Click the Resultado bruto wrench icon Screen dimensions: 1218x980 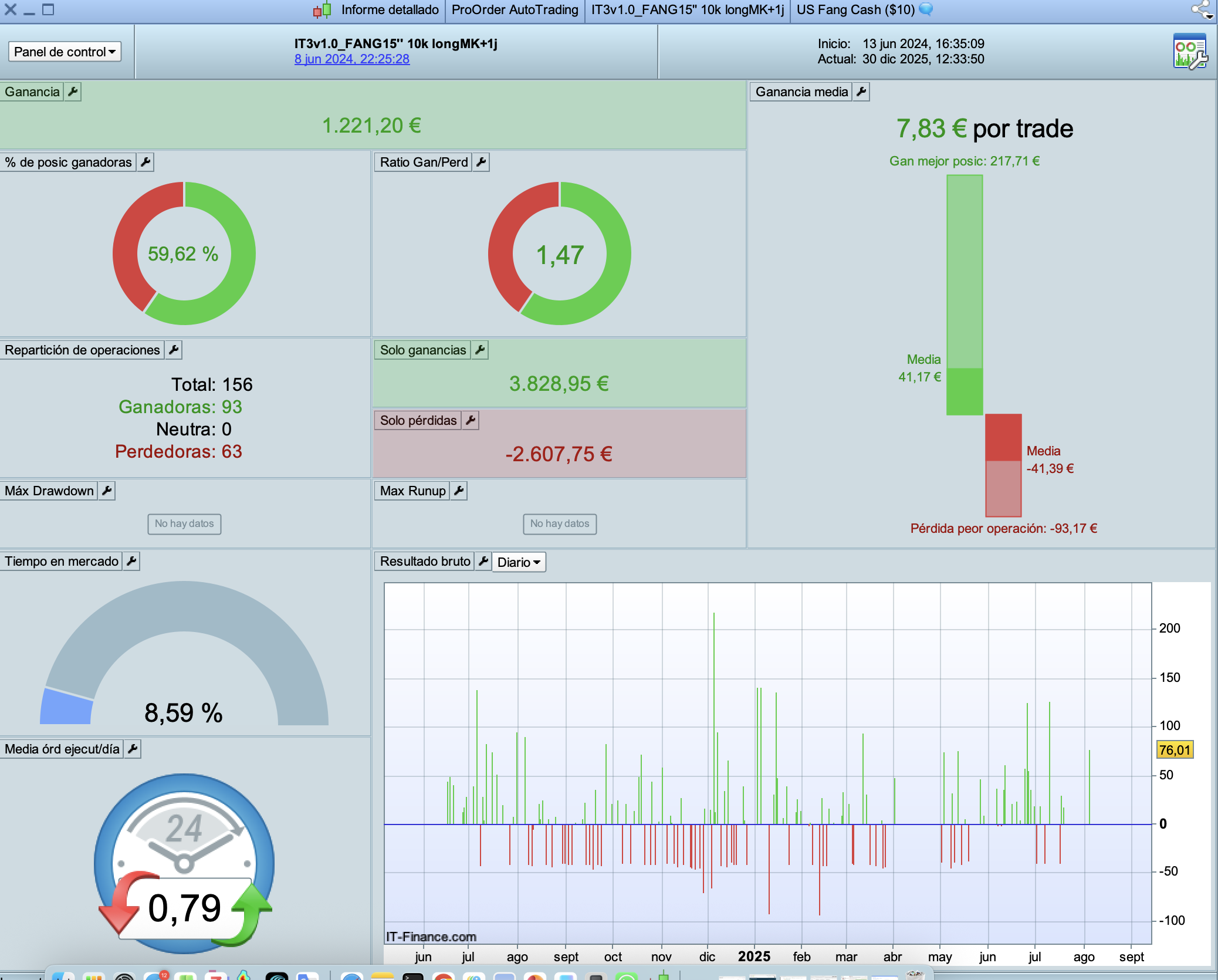pyautogui.click(x=483, y=561)
